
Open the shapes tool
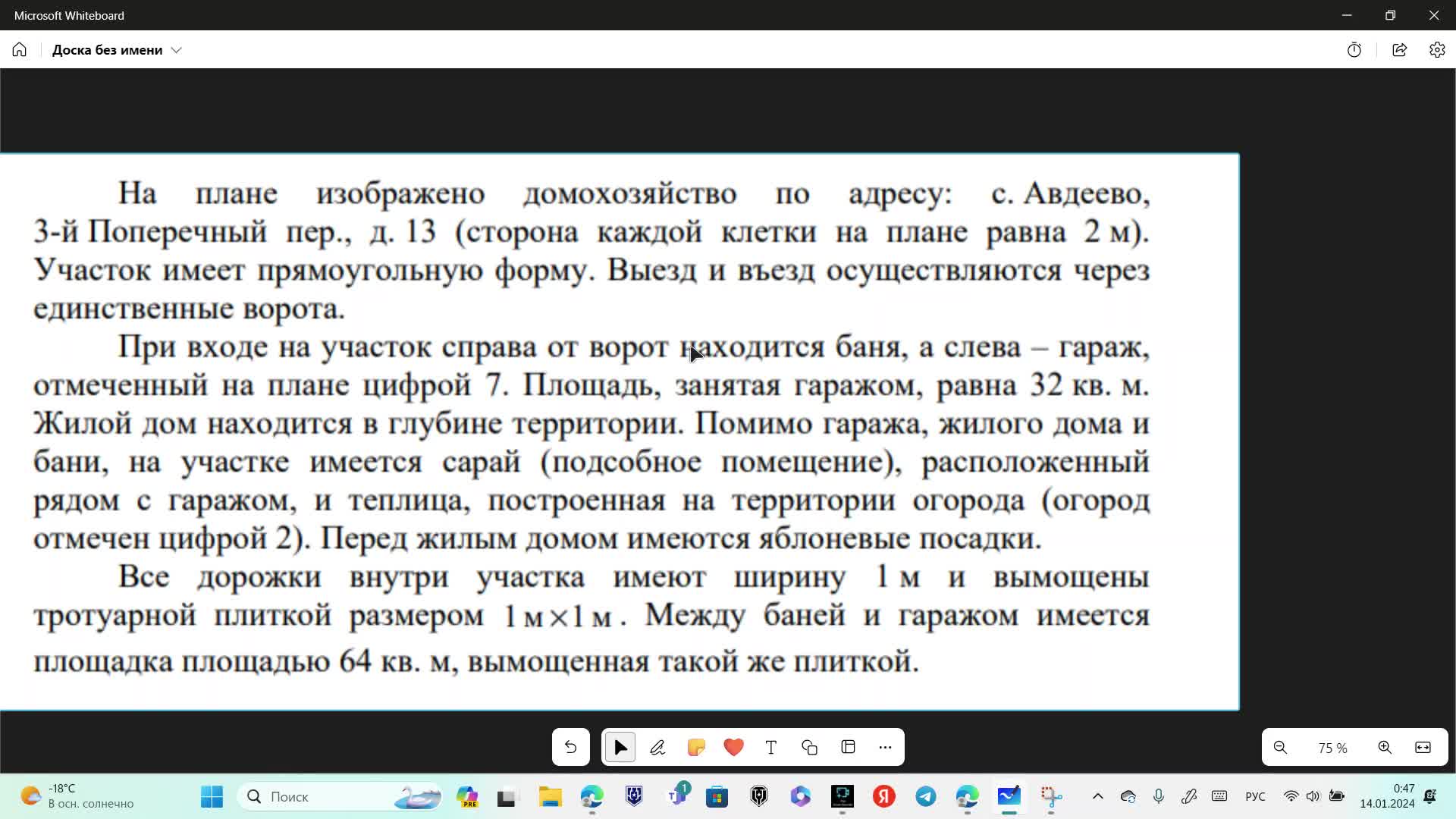(808, 747)
